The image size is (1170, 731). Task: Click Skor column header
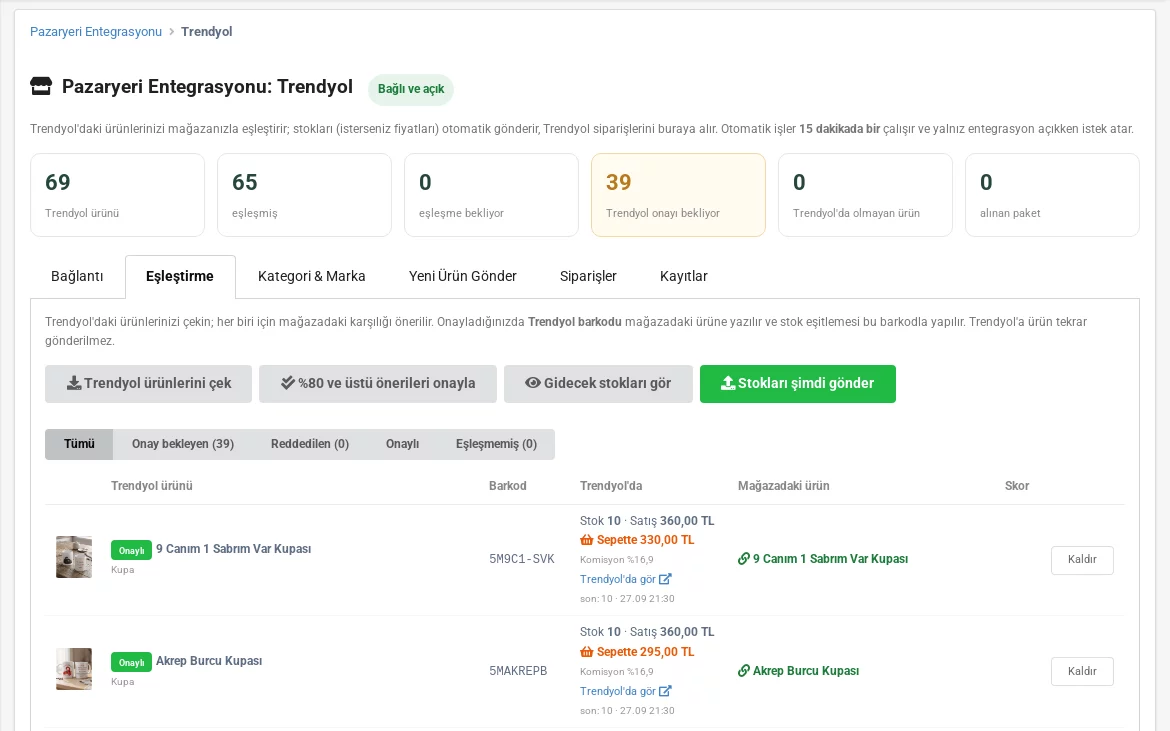[1017, 486]
